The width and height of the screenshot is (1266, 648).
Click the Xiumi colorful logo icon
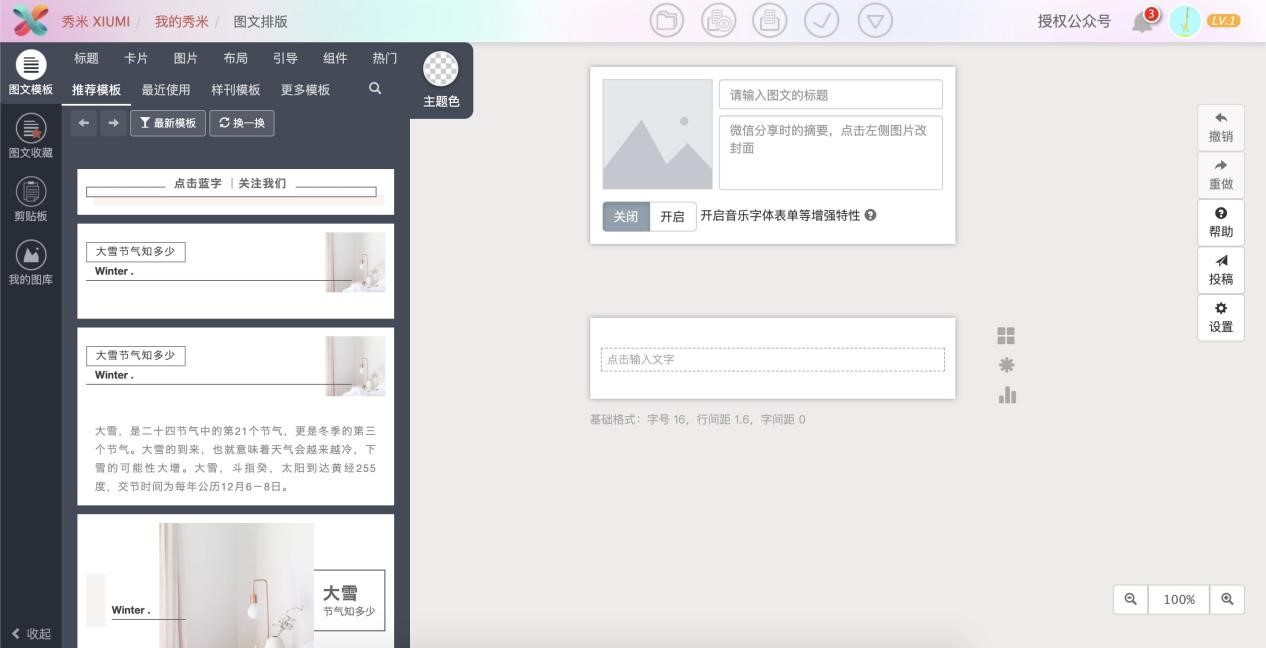pyautogui.click(x=30, y=21)
